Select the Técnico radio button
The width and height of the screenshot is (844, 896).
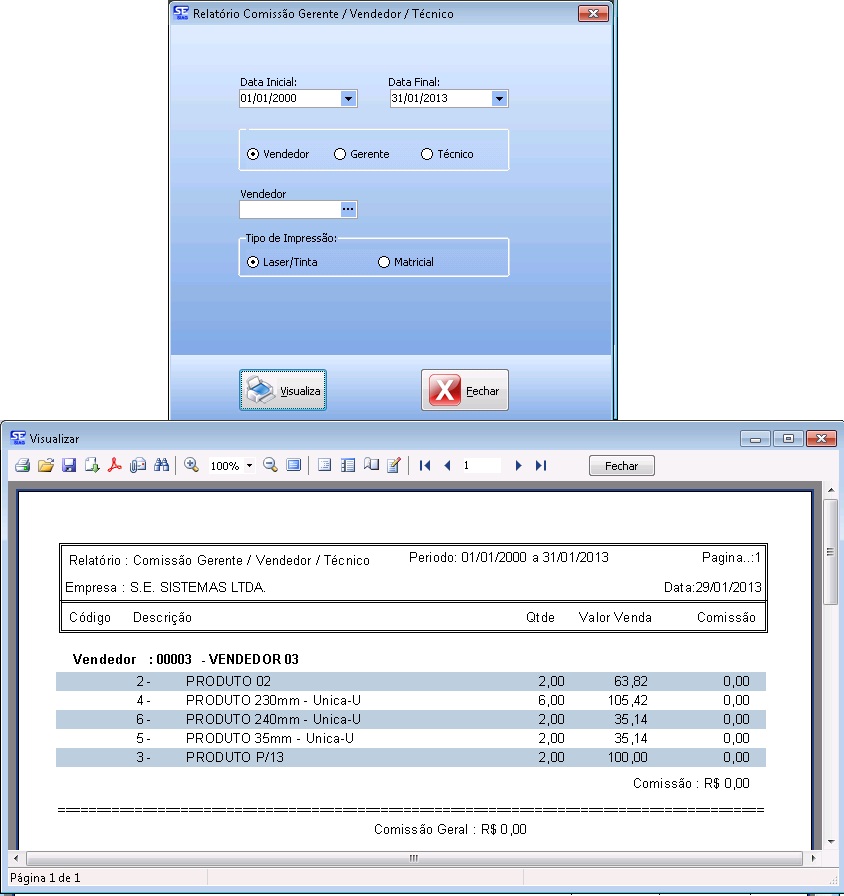click(427, 154)
